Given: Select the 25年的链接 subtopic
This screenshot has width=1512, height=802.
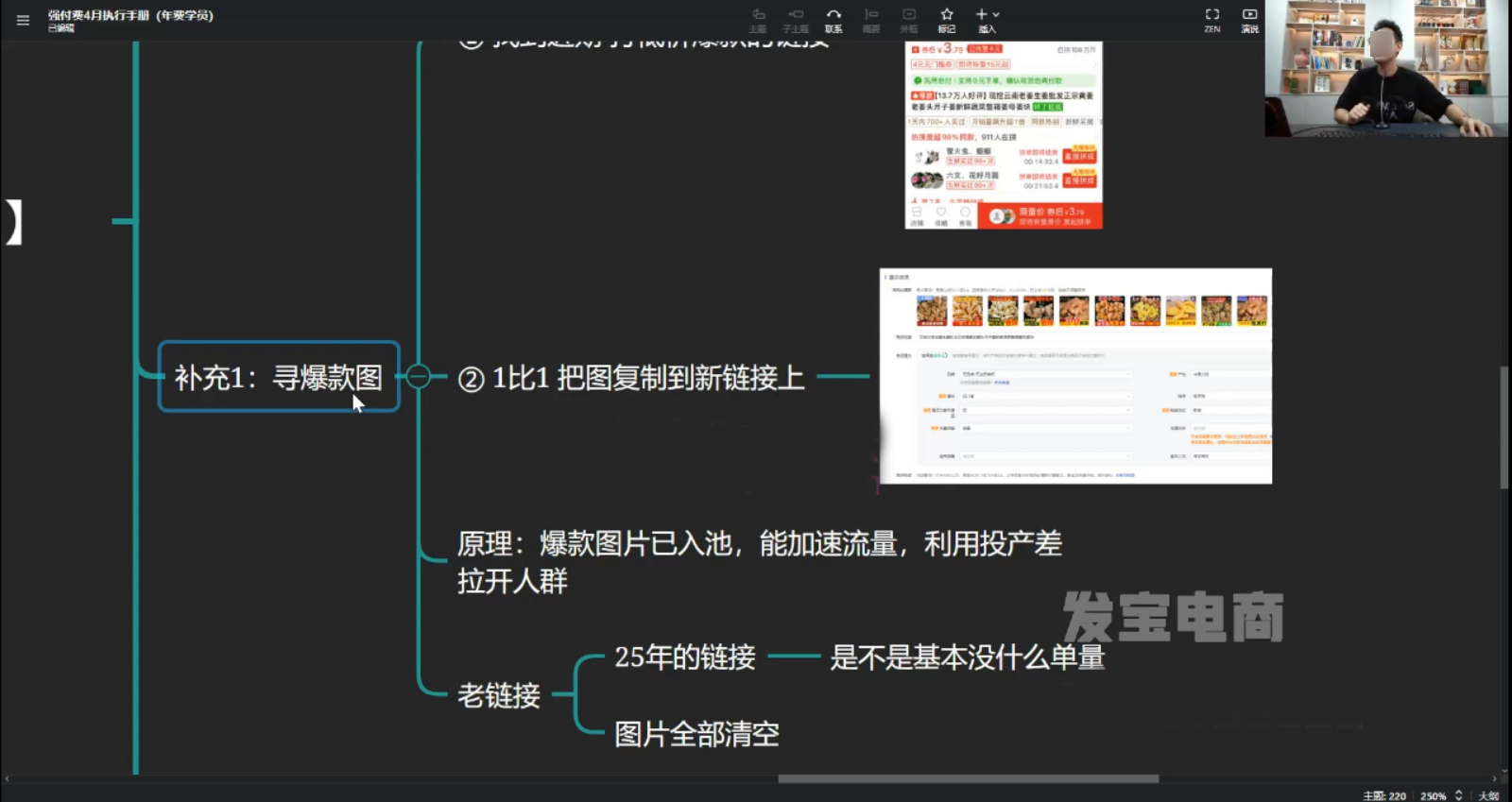Looking at the screenshot, I should tap(684, 657).
